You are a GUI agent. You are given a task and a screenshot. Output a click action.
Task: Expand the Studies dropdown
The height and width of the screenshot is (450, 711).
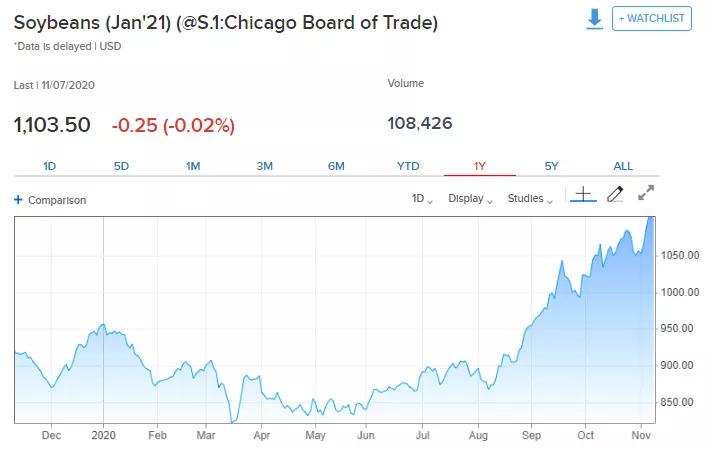click(x=530, y=199)
